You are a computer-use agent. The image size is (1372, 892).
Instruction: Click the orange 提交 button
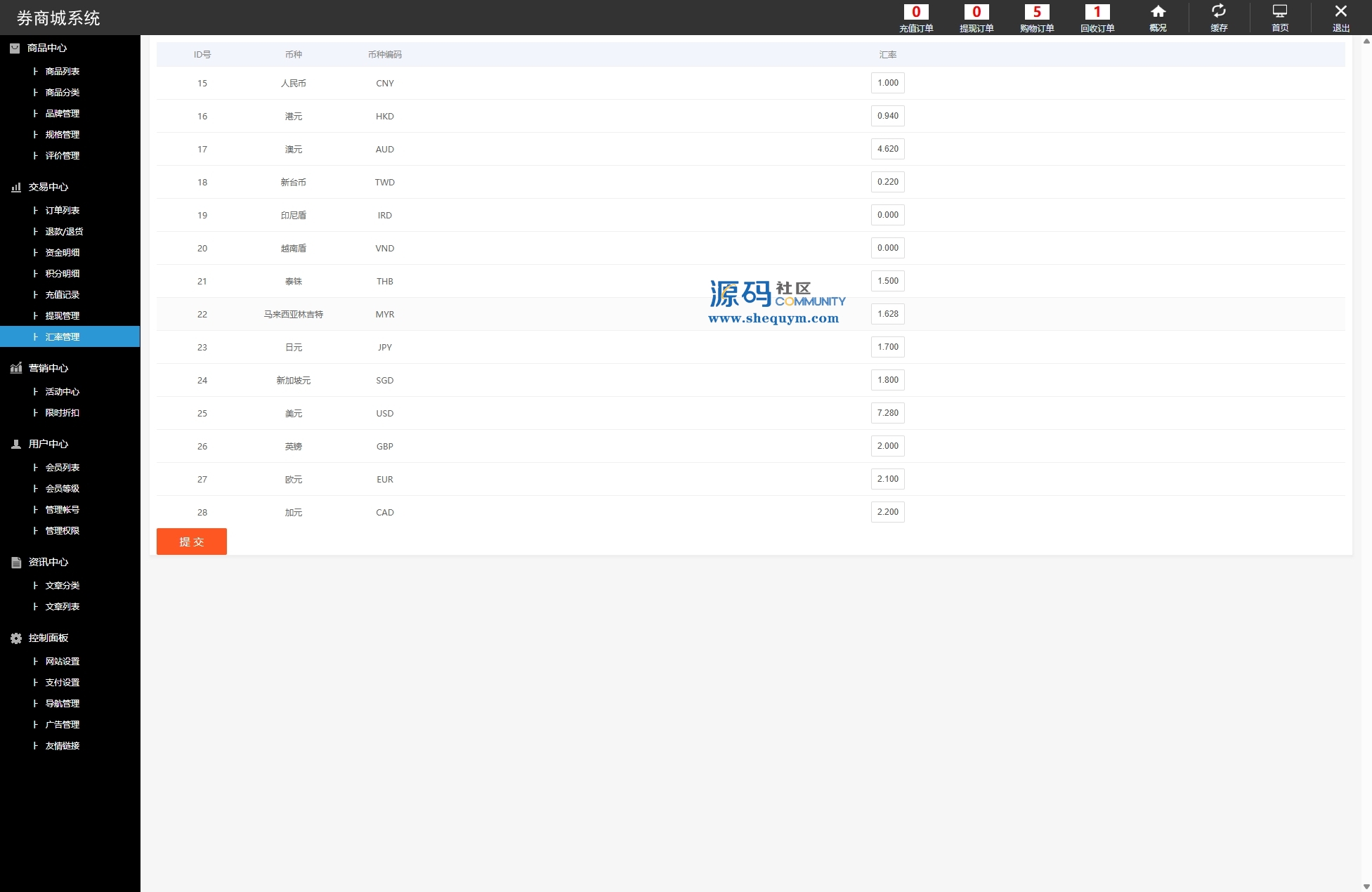click(x=191, y=542)
